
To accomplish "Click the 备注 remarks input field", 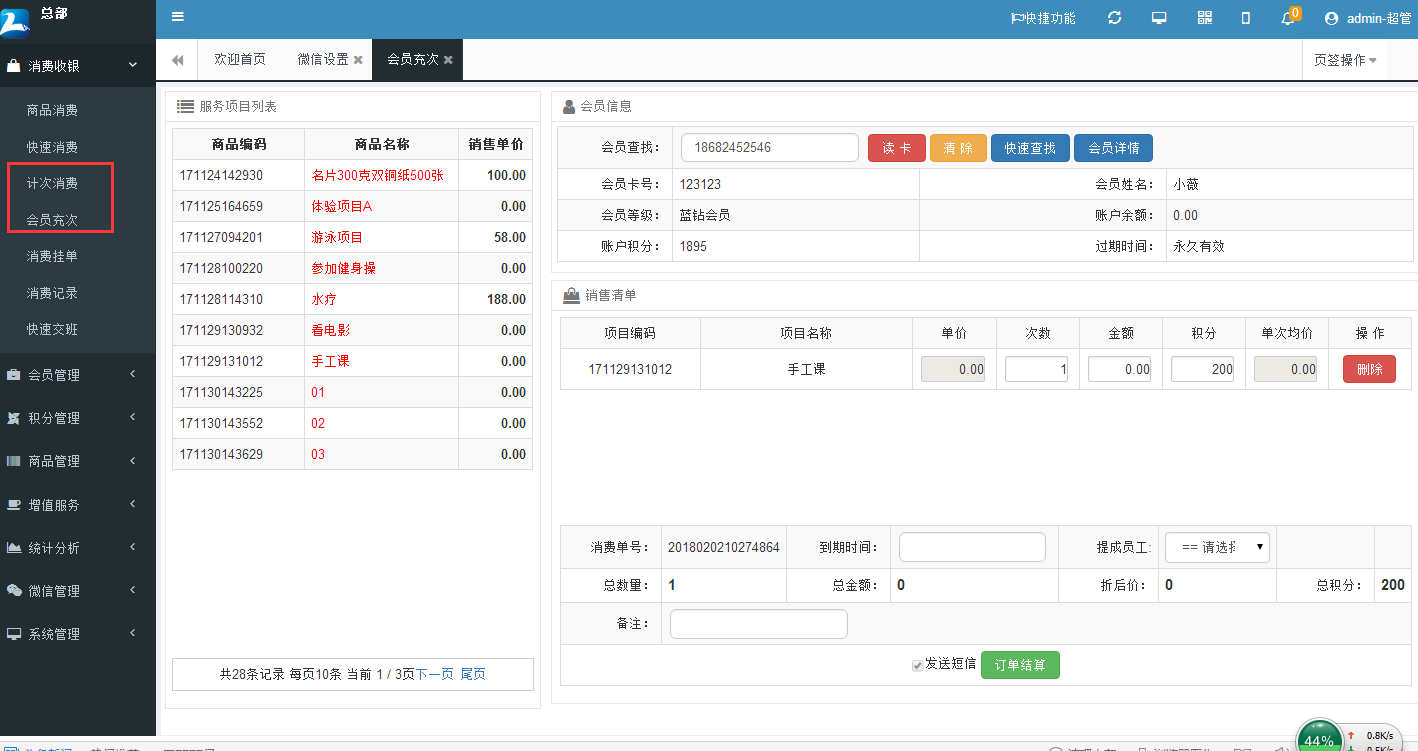I will [x=758, y=623].
